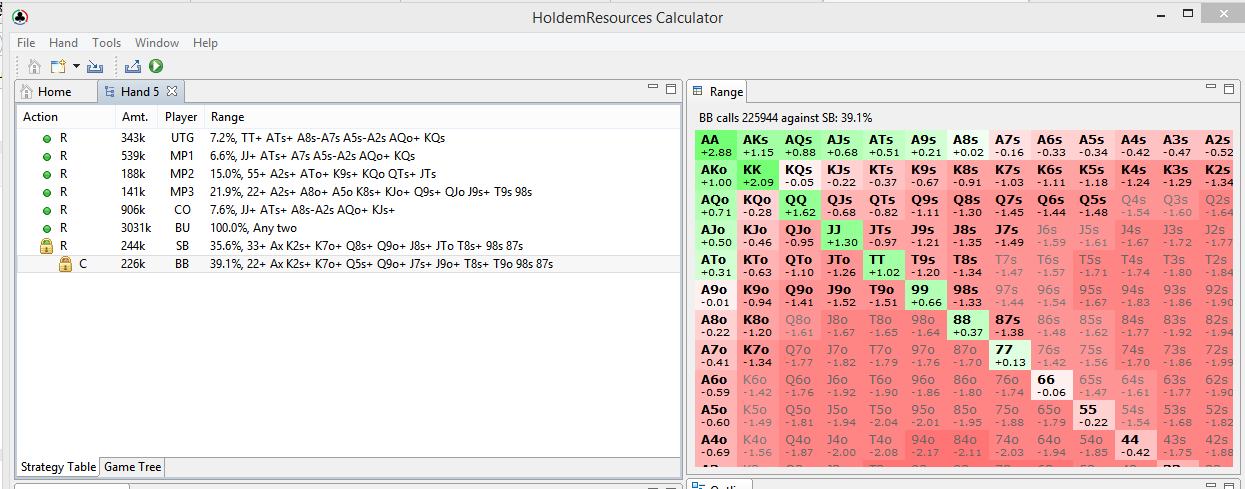The height and width of the screenshot is (489, 1245).
Task: Click the 44 -0.42 grid cell
Action: pyautogui.click(x=1134, y=445)
